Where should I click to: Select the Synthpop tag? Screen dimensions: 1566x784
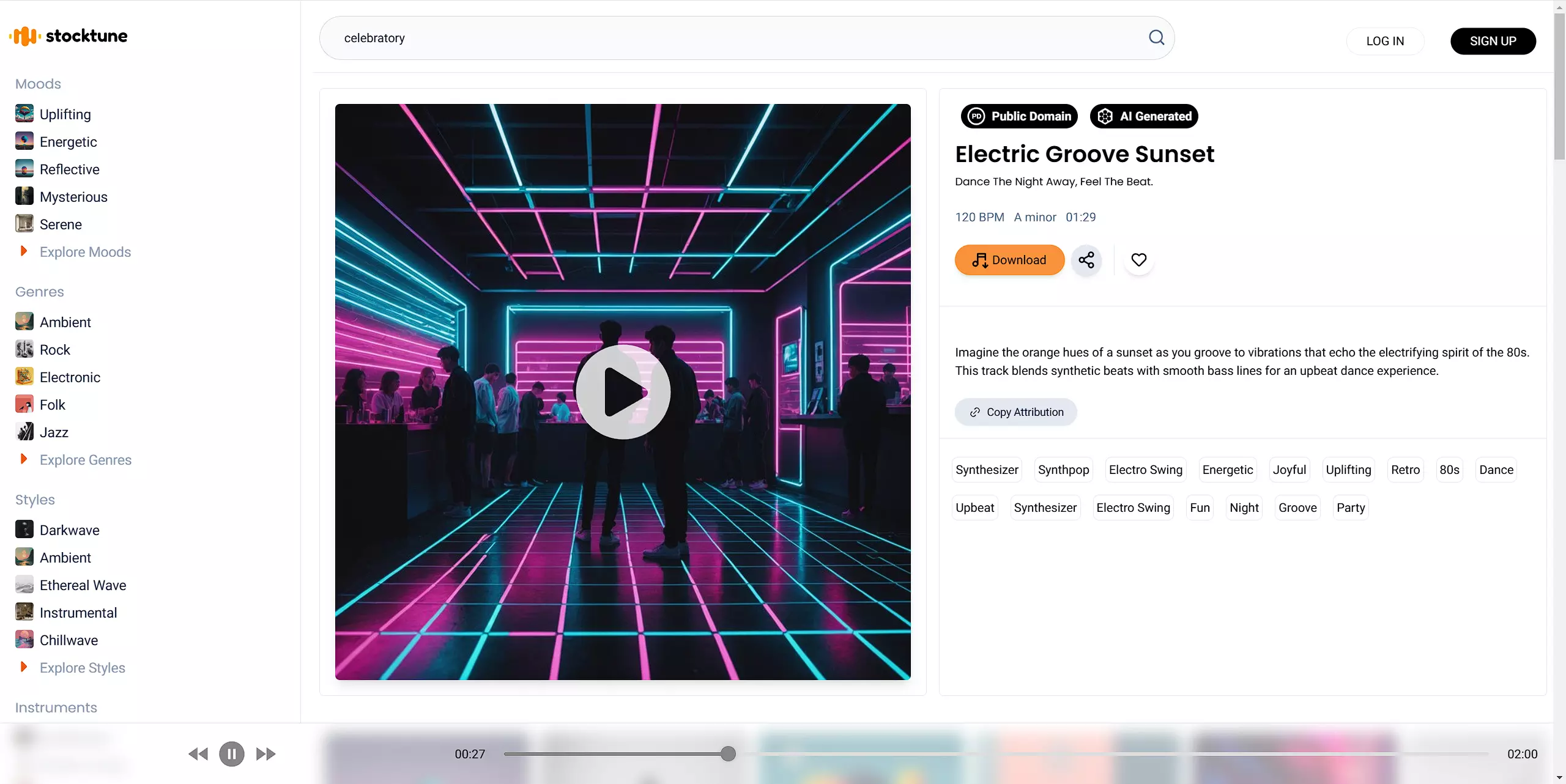pos(1063,470)
